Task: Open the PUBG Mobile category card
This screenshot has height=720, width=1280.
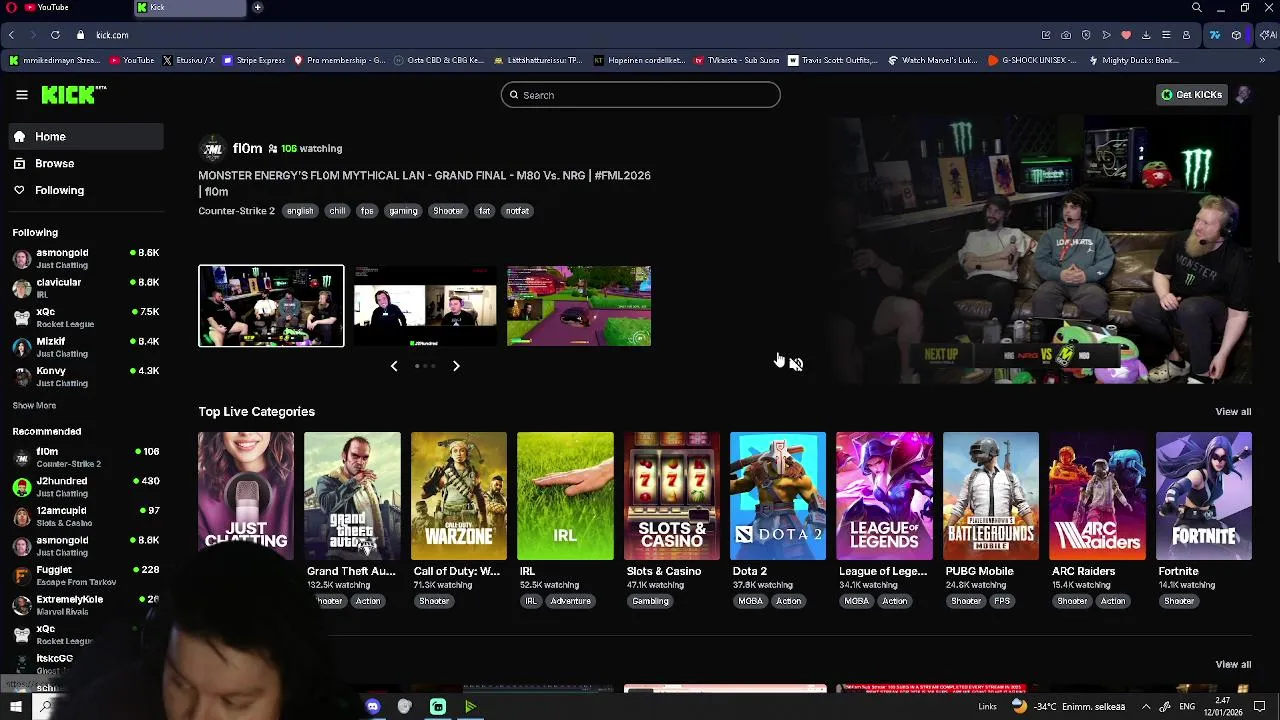Action: 991,496
